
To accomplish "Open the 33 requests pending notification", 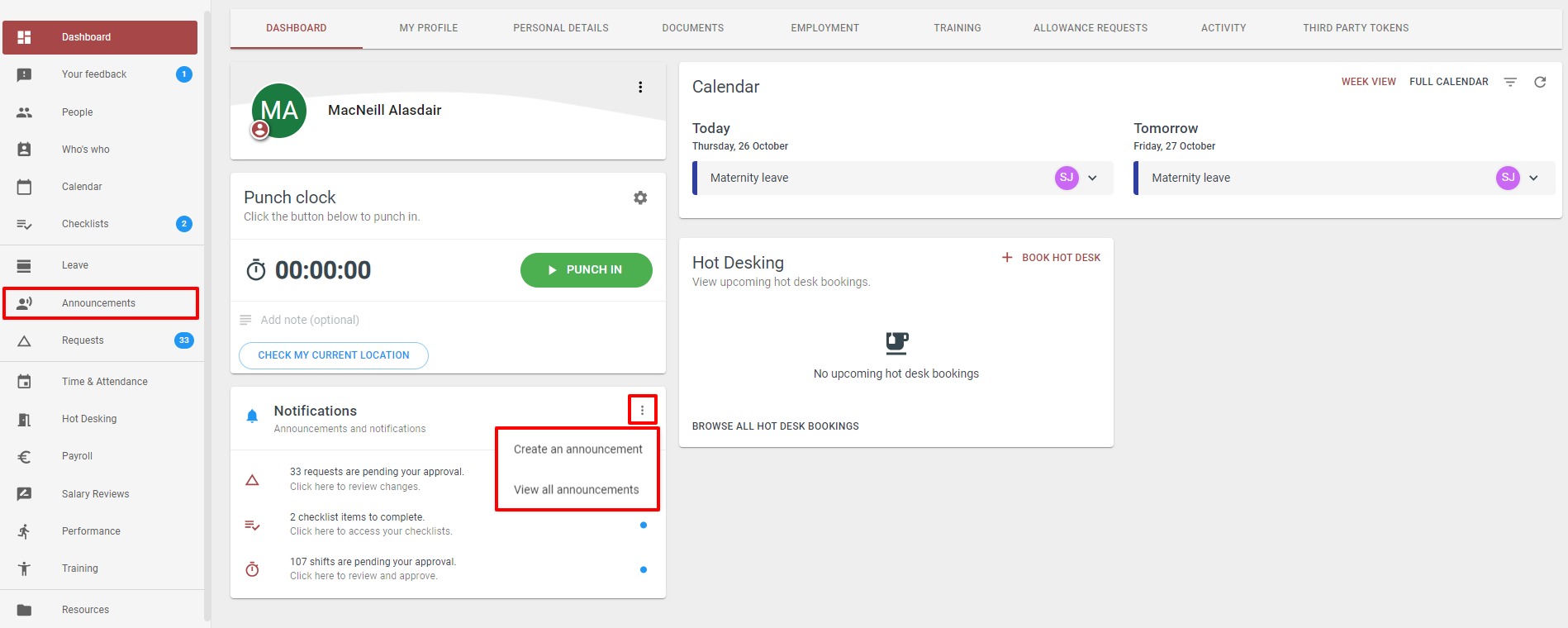I will pyautogui.click(x=377, y=479).
